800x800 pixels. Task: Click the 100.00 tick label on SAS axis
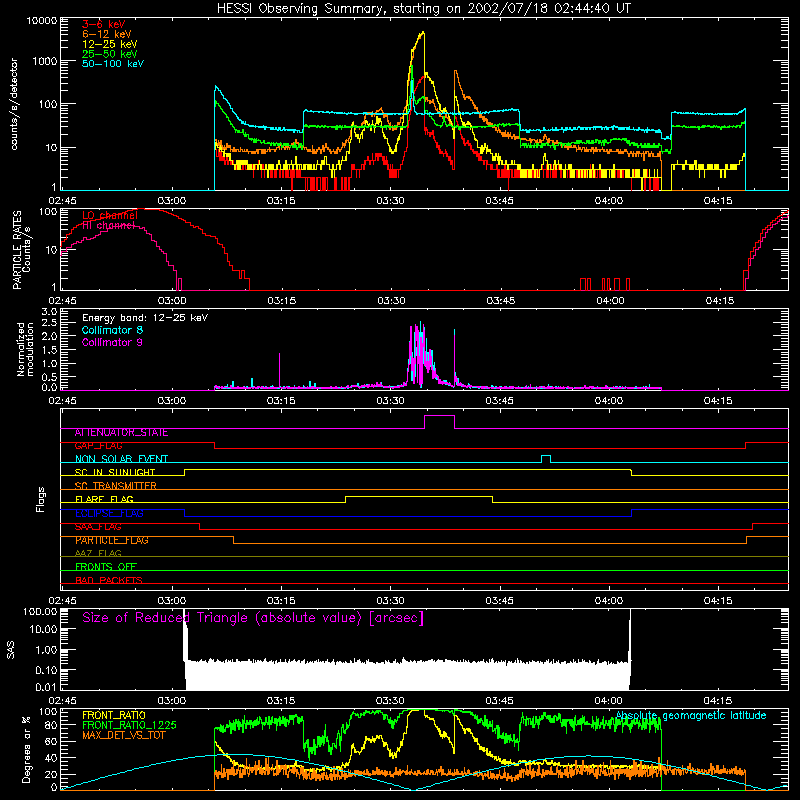tap(41, 611)
